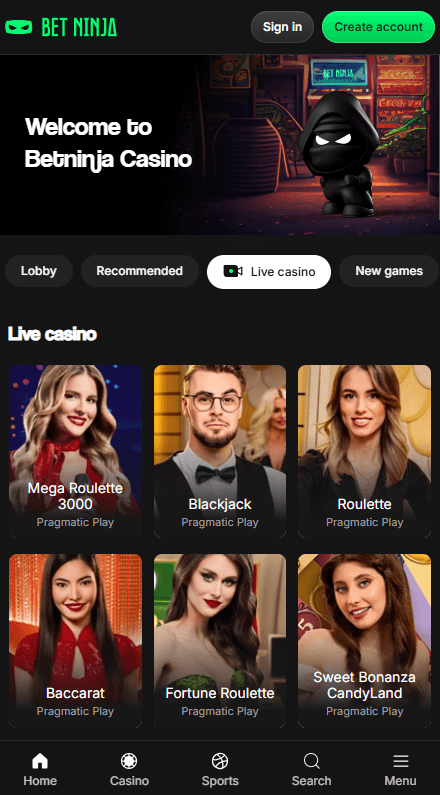The image size is (440, 795).
Task: Open the hamburger Menu icon
Action: click(400, 761)
